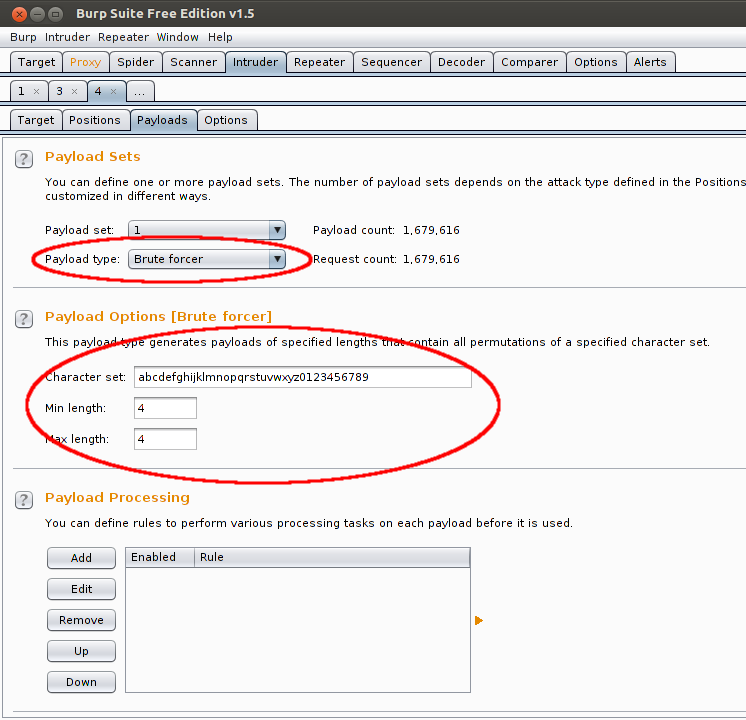Open new attack tab labeled ...
The height and width of the screenshot is (720, 746).
140,91
